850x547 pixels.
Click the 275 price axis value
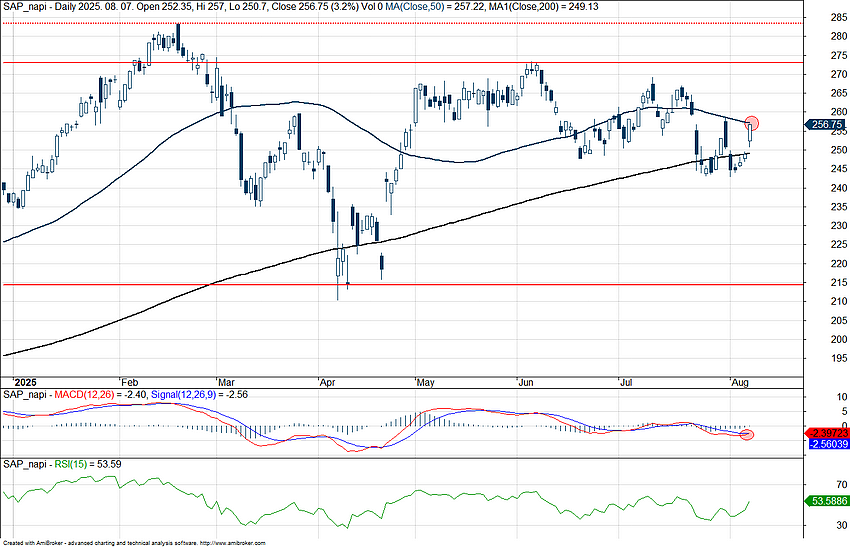click(x=839, y=55)
